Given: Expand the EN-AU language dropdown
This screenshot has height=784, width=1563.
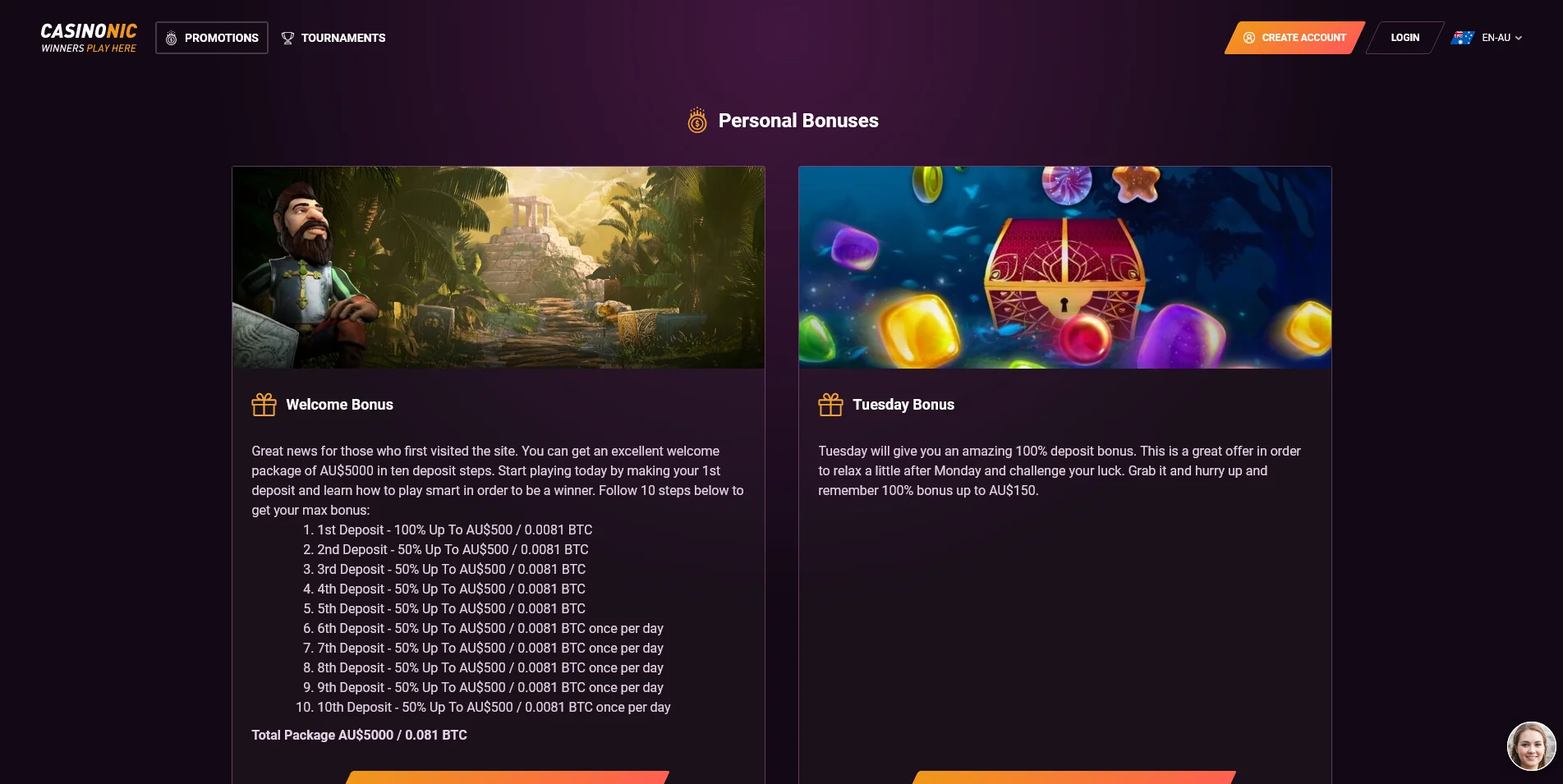Looking at the screenshot, I should (x=1487, y=38).
